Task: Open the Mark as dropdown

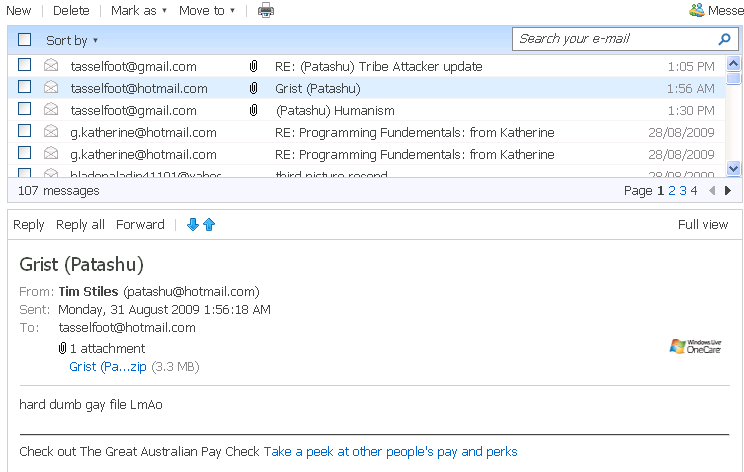Action: [139, 11]
